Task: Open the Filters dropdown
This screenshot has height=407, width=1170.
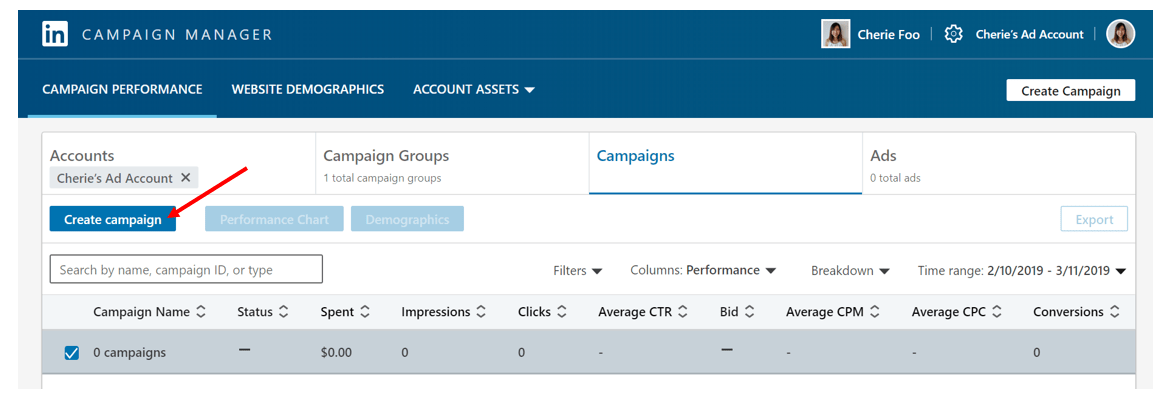Action: (578, 270)
